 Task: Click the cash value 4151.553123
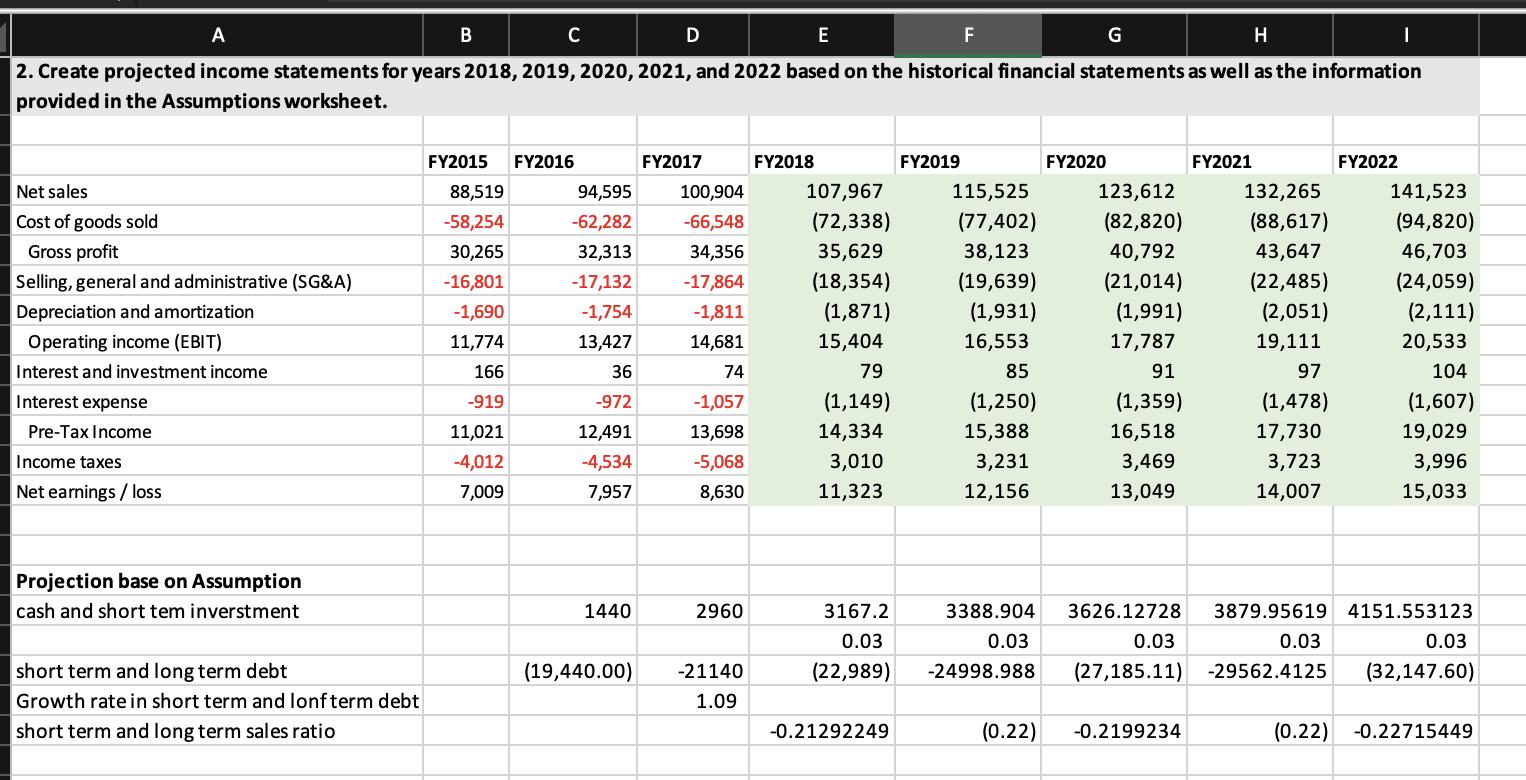tap(1409, 611)
